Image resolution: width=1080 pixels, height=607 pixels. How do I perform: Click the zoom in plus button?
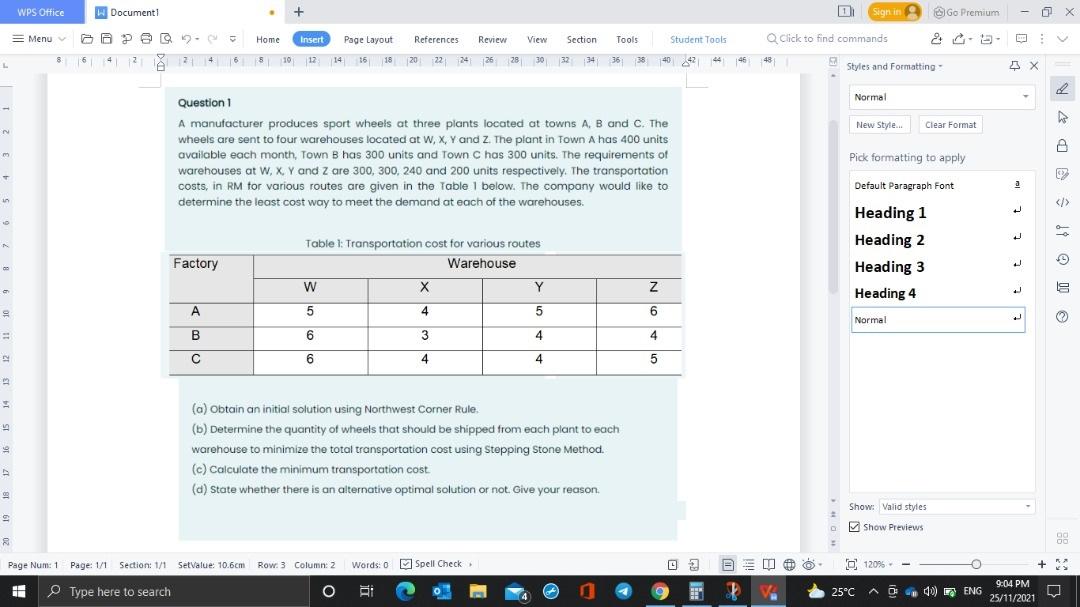click(x=1041, y=564)
